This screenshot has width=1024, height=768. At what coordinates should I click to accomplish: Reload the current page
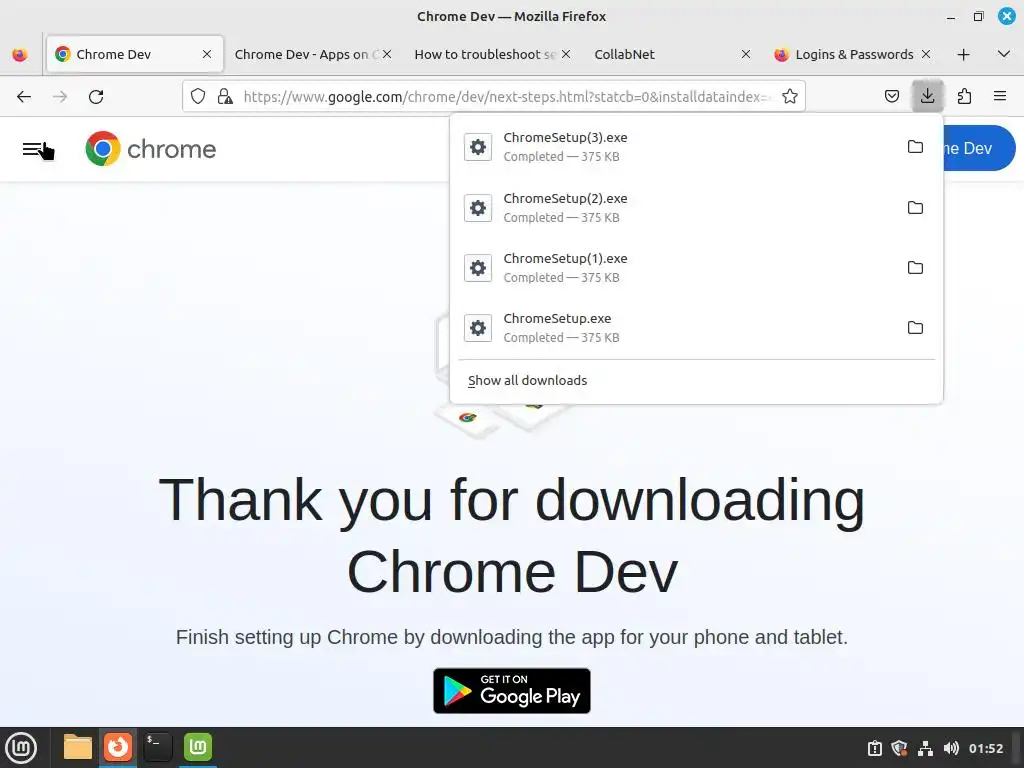click(x=96, y=97)
